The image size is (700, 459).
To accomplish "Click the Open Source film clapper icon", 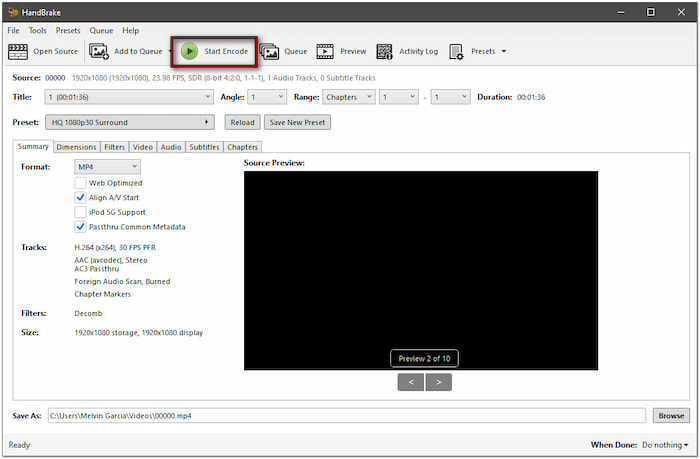I will tap(18, 51).
